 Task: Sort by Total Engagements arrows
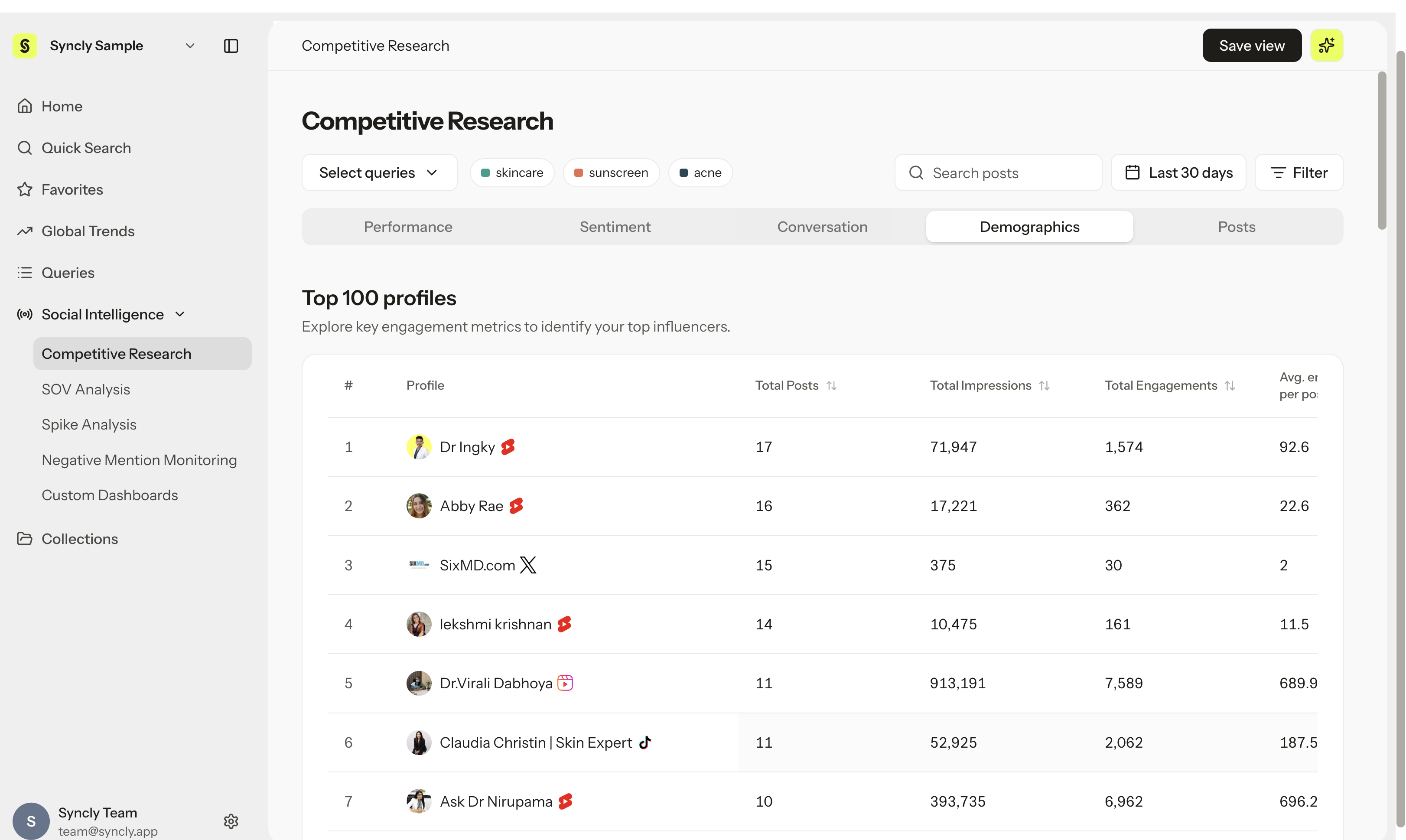(x=1230, y=385)
